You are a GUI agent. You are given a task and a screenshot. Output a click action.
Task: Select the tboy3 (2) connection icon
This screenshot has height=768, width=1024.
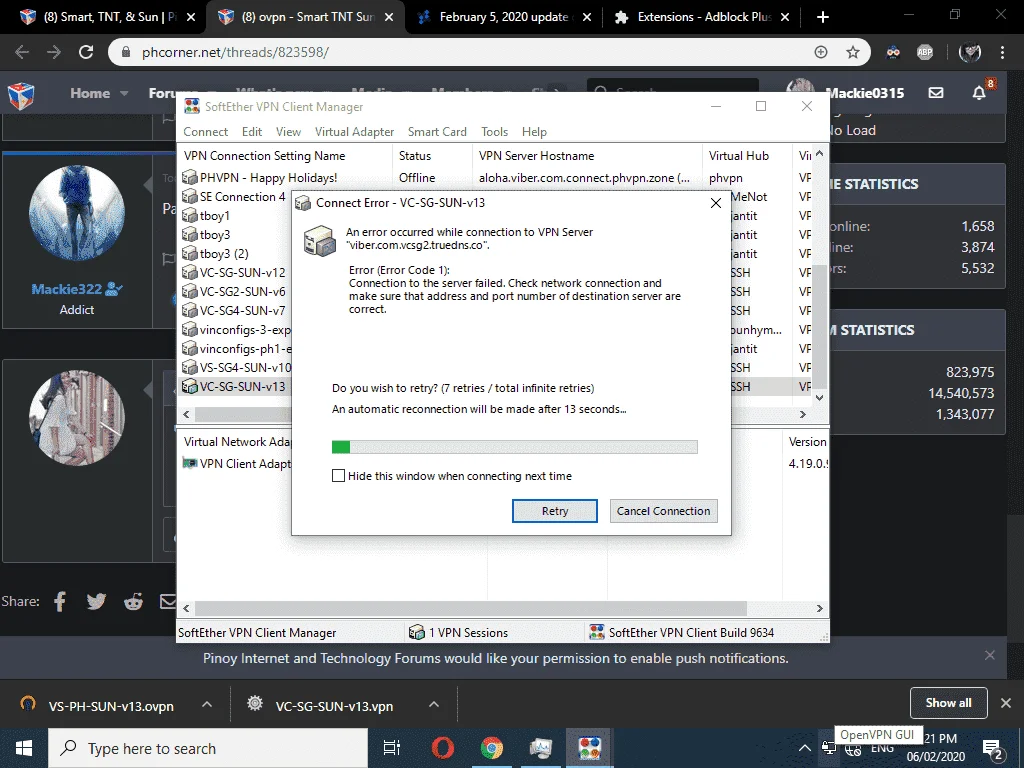tap(189, 253)
